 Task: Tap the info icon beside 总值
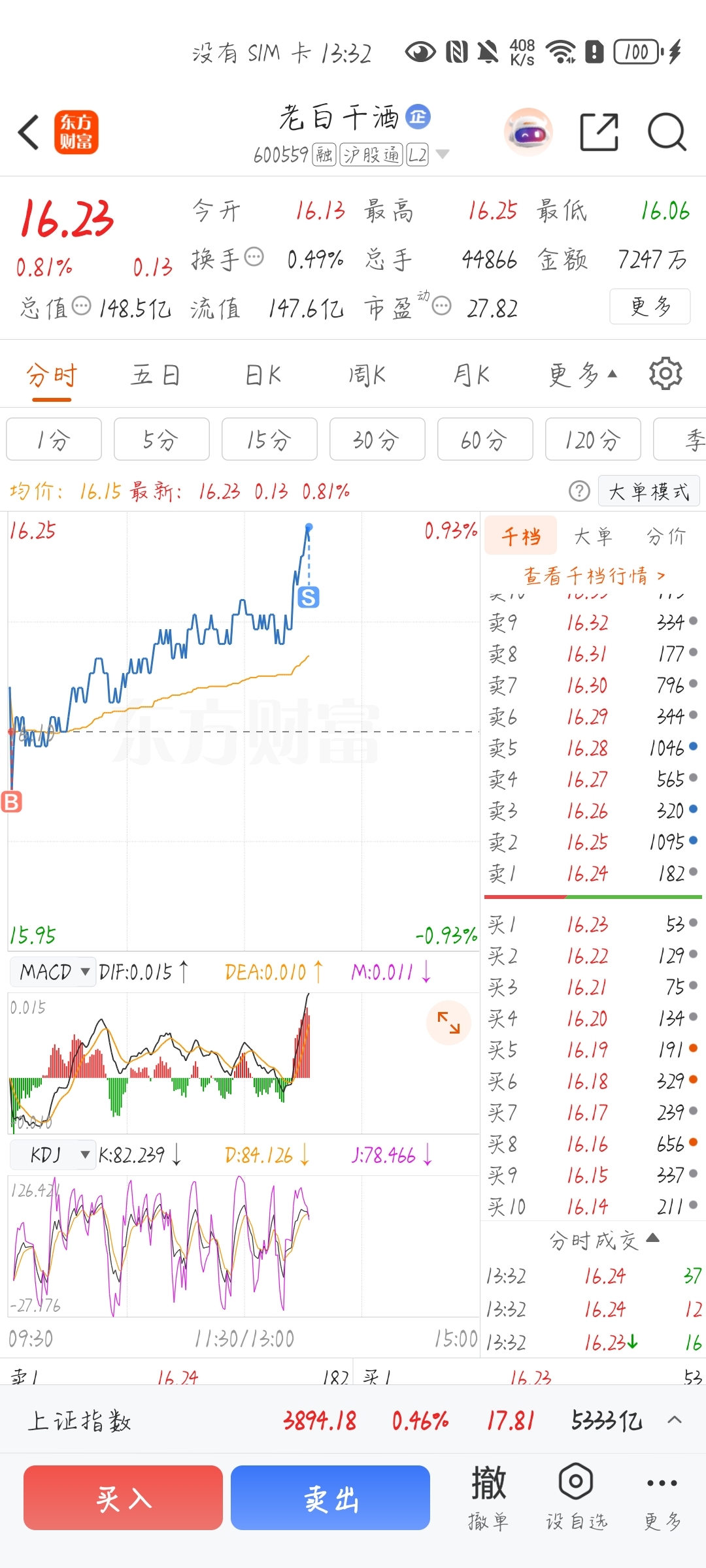(81, 306)
